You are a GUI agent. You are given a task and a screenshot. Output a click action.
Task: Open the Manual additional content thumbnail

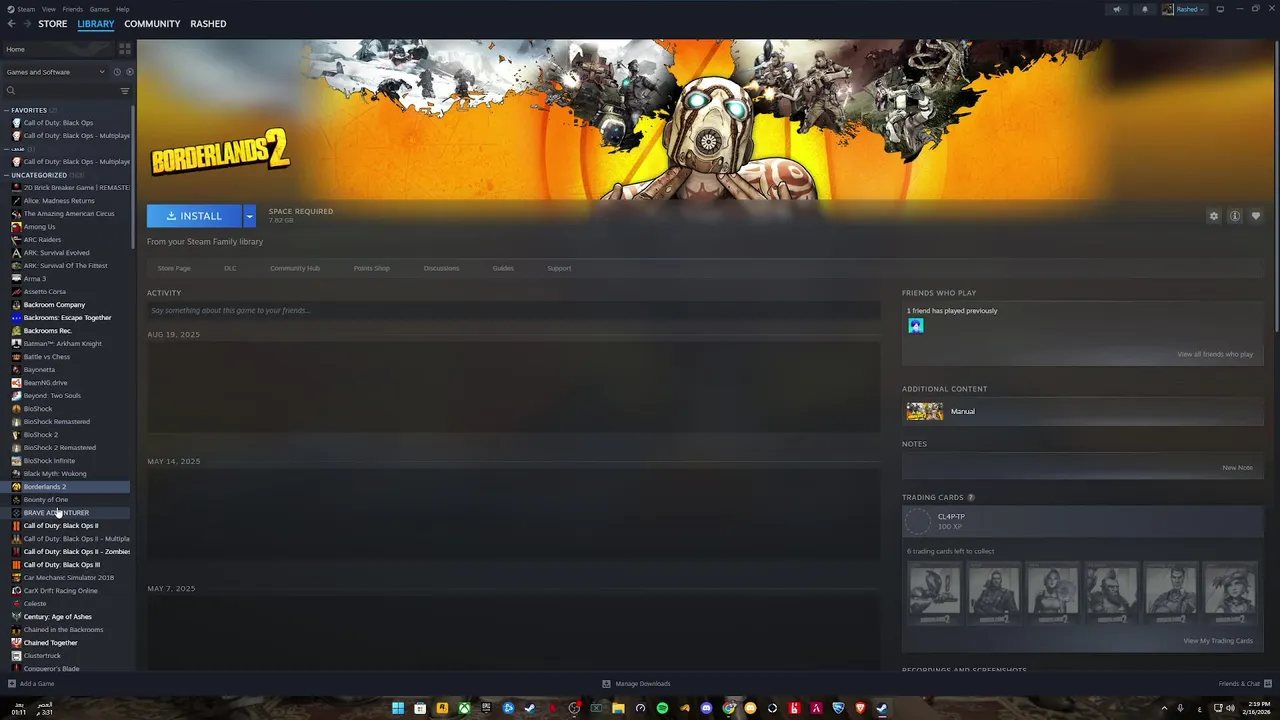924,411
